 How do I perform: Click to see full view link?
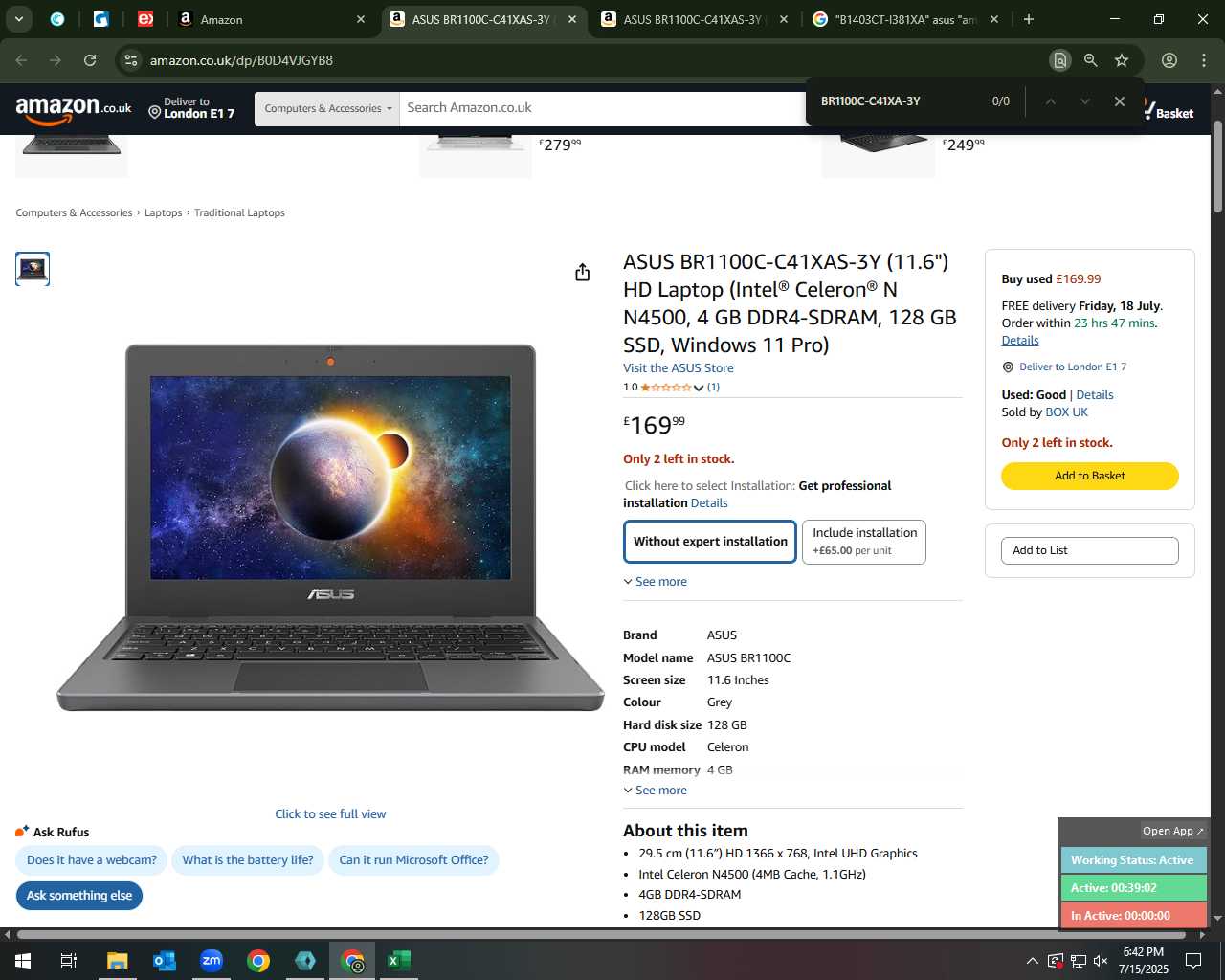pos(330,814)
